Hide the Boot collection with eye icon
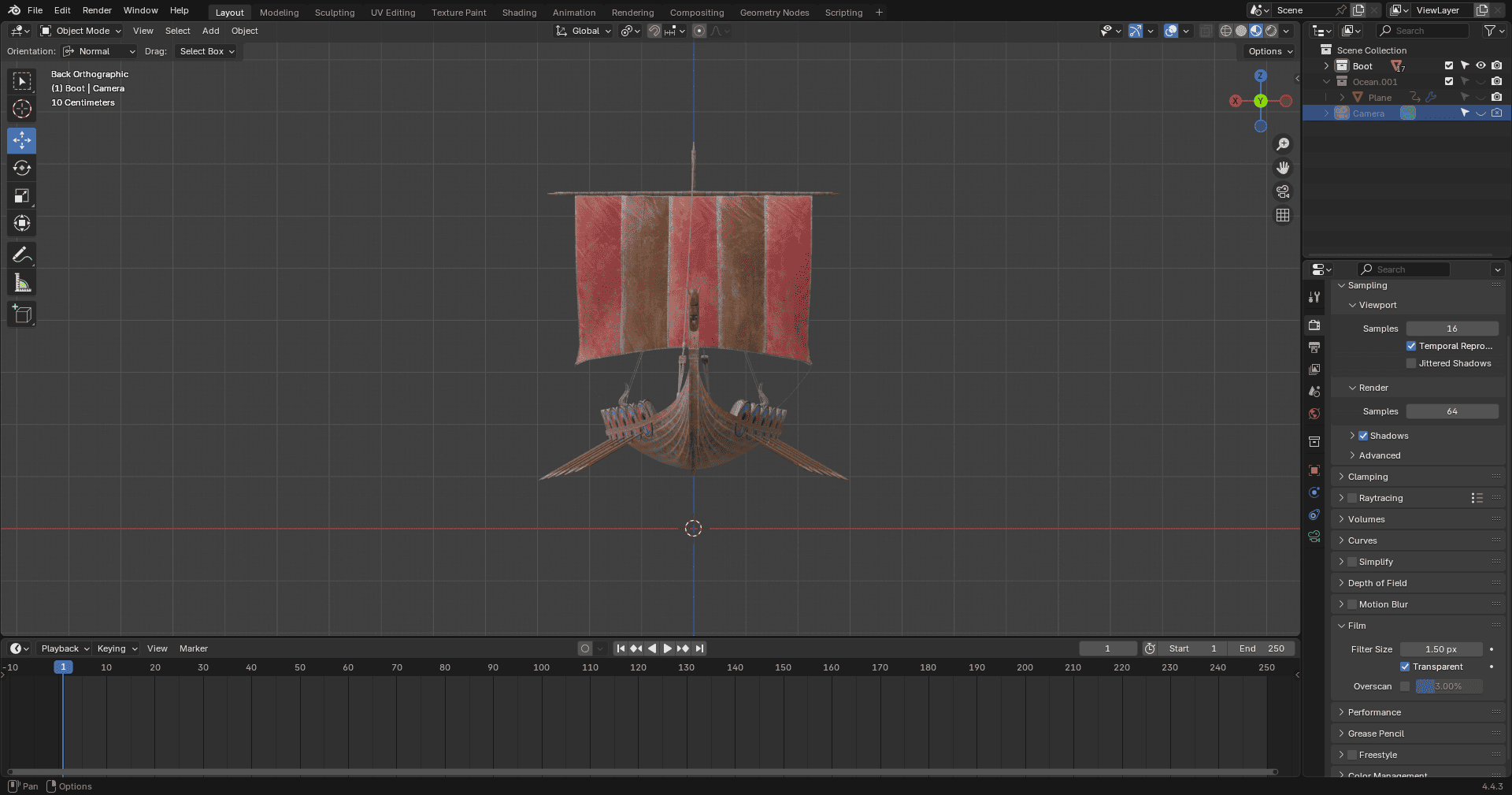Image resolution: width=1512 pixels, height=795 pixels. pos(1480,66)
